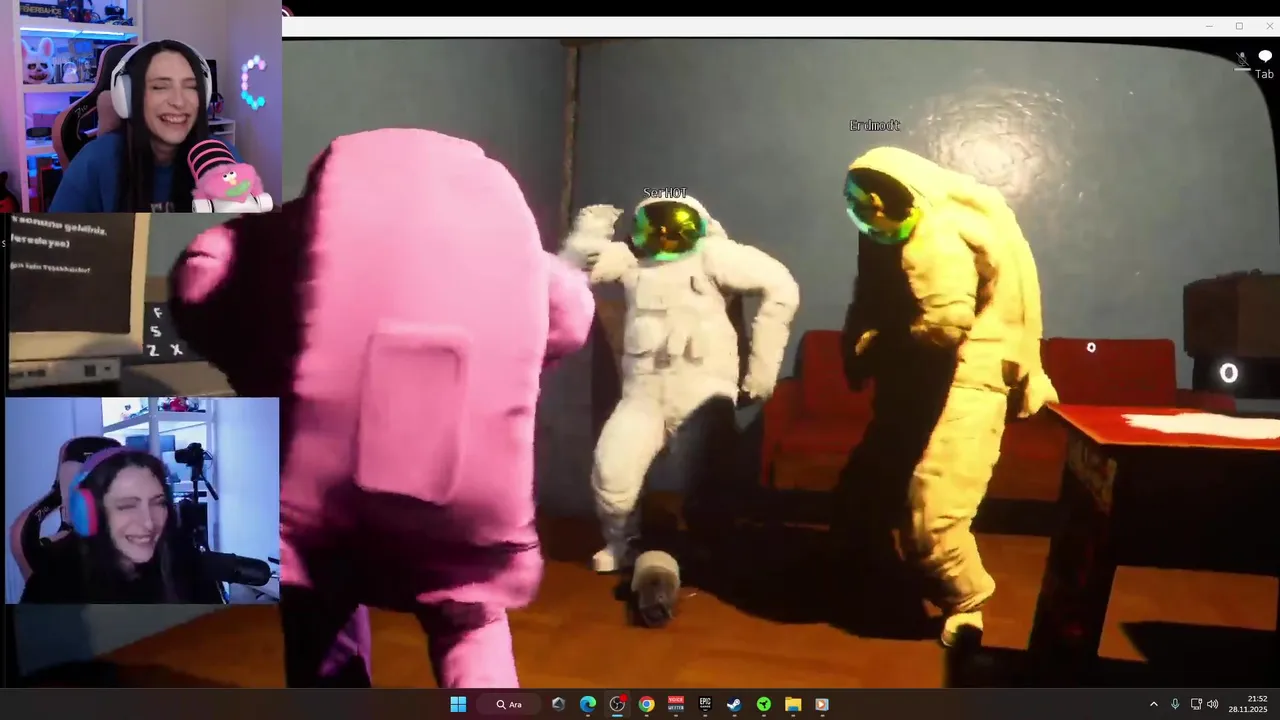
Task: Click the volume speaker tray icon
Action: coord(1213,704)
